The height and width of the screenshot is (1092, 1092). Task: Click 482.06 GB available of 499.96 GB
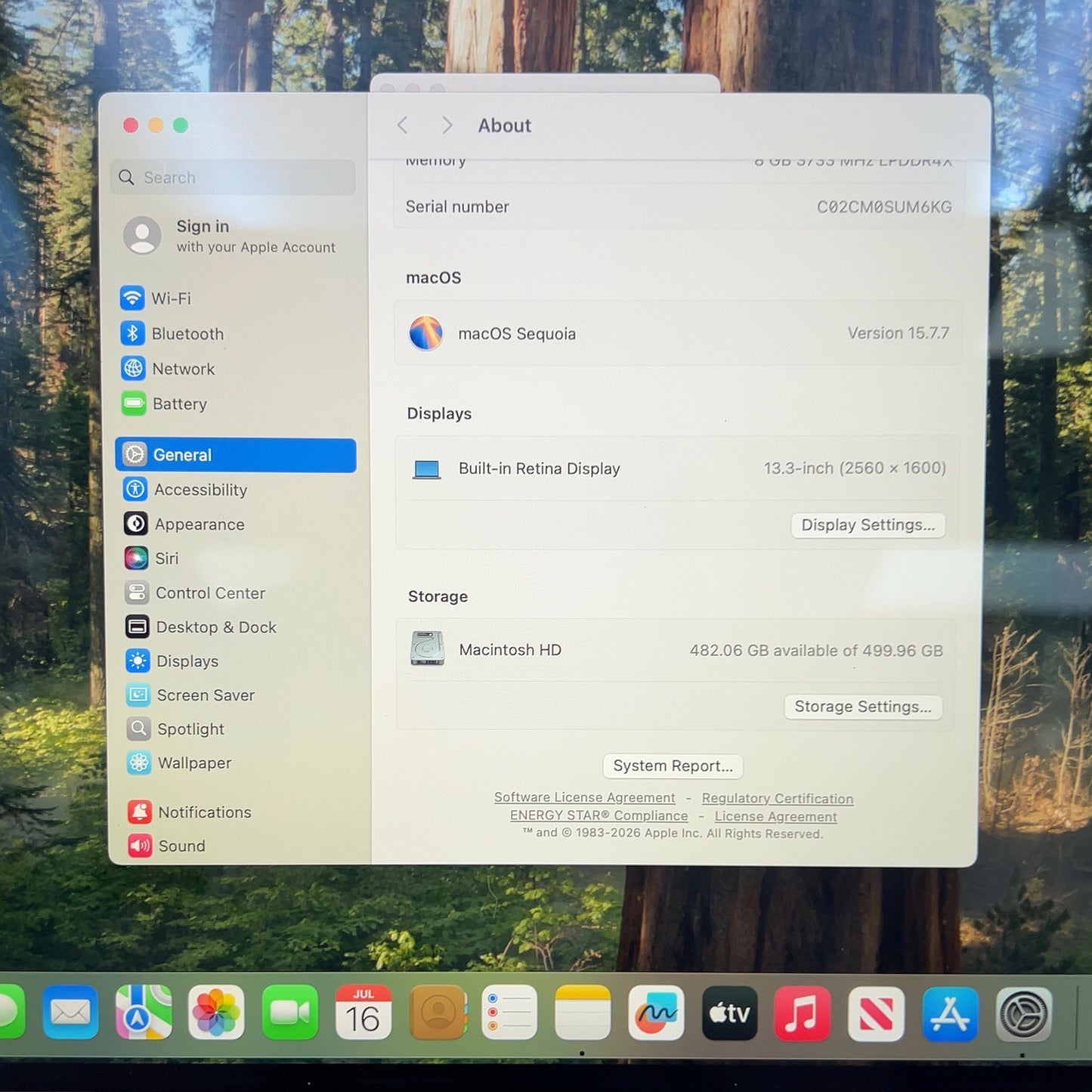coord(816,651)
